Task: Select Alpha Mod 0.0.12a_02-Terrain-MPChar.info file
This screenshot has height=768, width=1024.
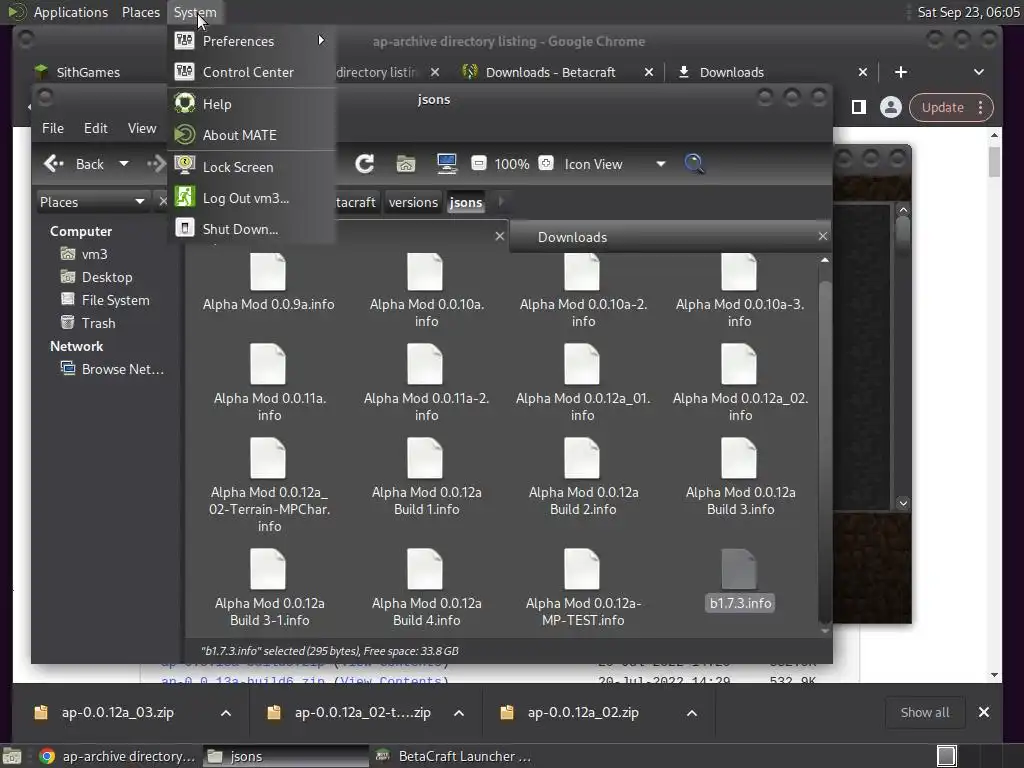Action: (268, 485)
